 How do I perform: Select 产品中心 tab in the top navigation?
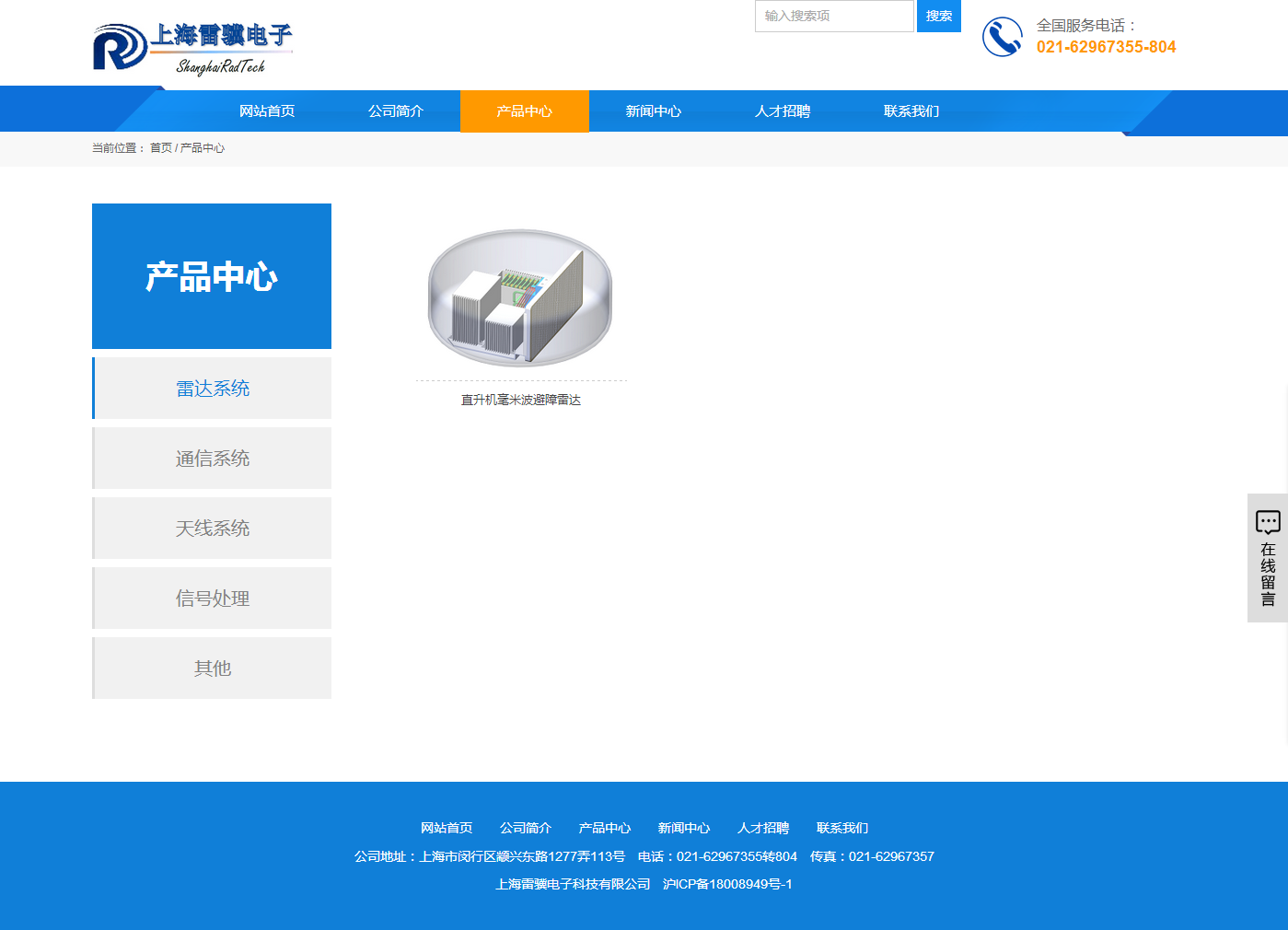coord(525,111)
